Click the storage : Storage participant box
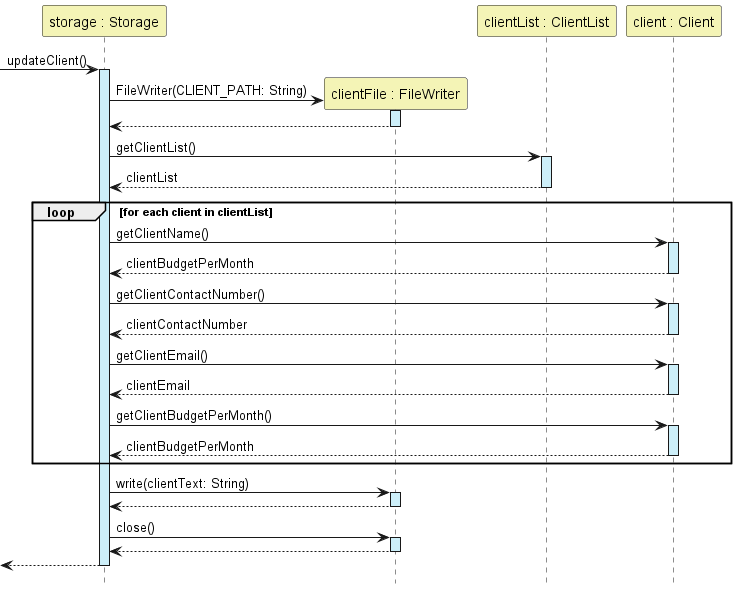This screenshot has height=589, width=736. pos(104,21)
